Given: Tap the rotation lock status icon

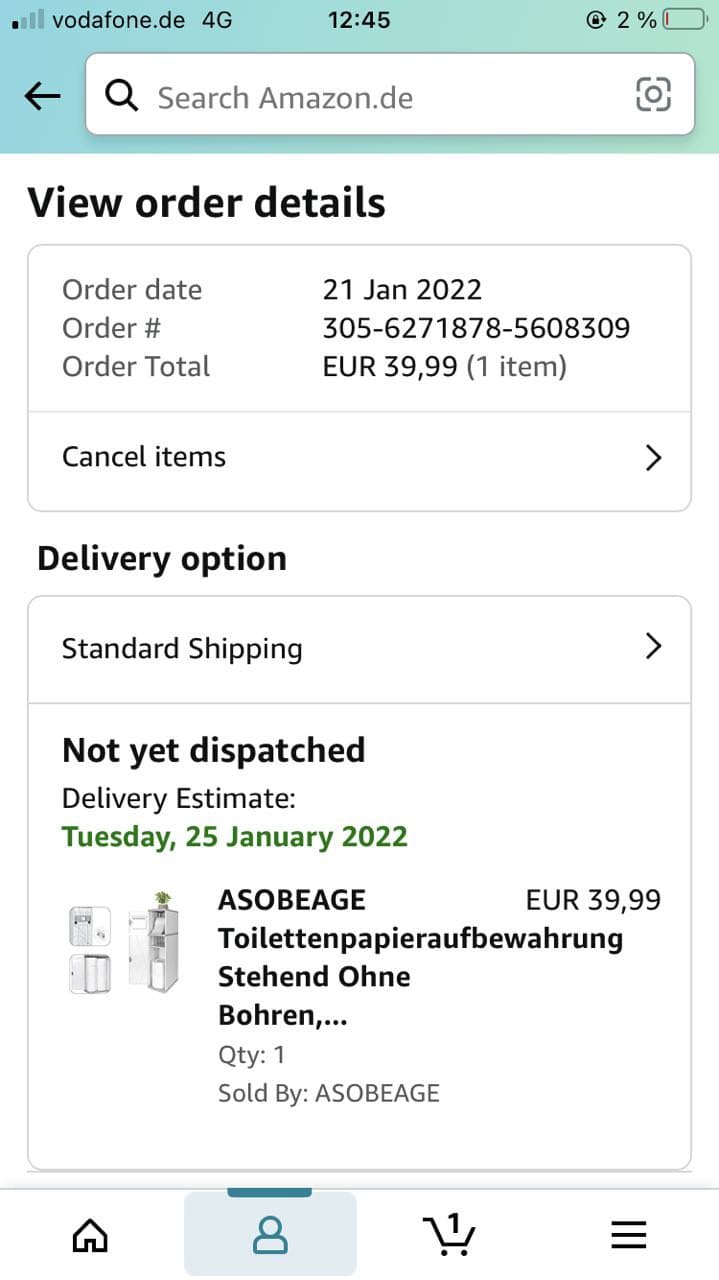Looking at the screenshot, I should 597,20.
